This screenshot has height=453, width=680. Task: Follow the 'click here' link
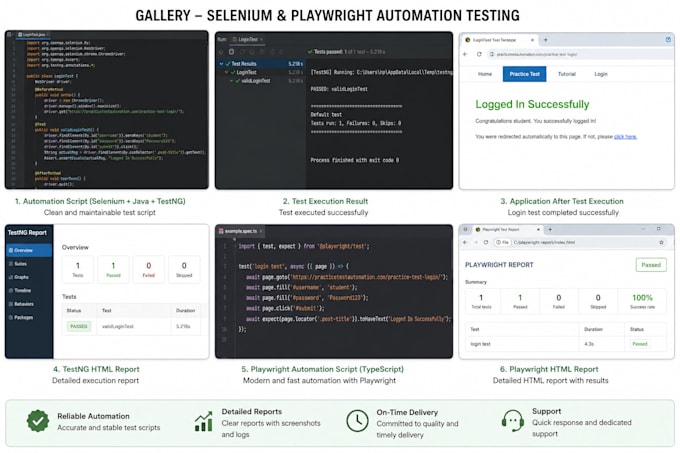tap(625, 137)
